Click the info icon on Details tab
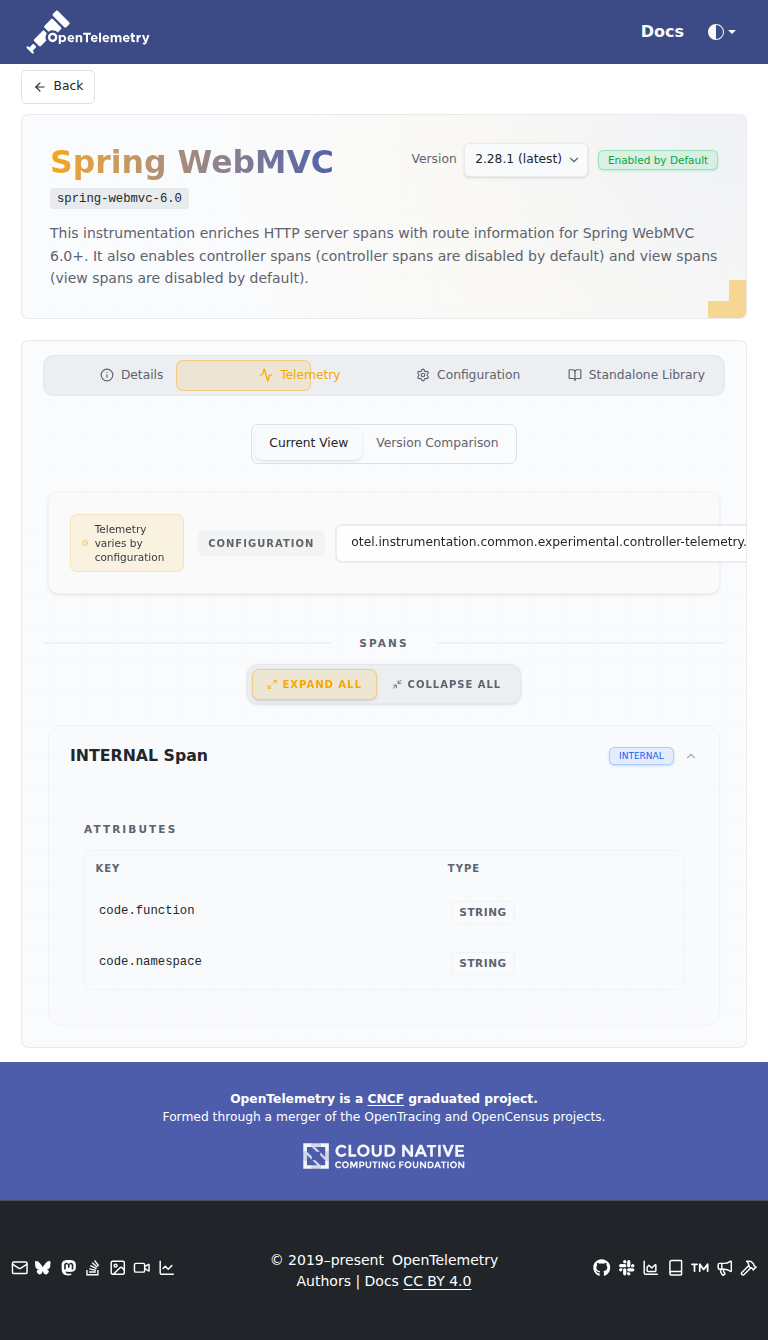Screen dimensions: 768x1340 [107, 375]
